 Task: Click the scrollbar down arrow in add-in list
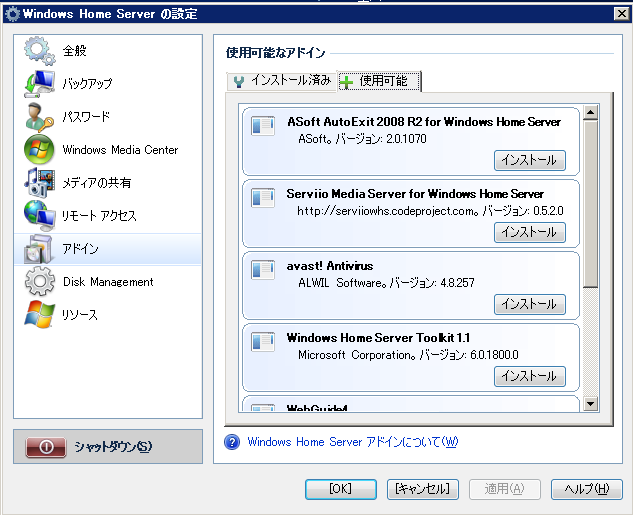pyautogui.click(x=590, y=404)
